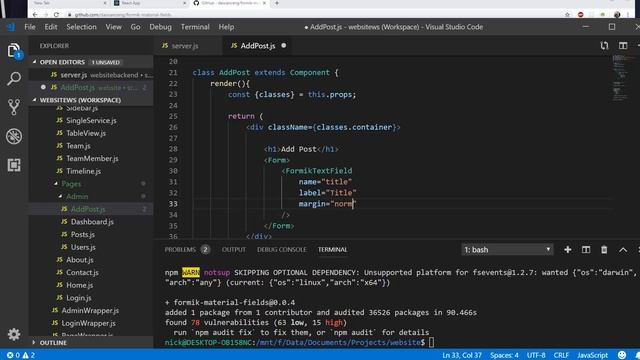Image resolution: width=640 pixels, height=360 pixels.
Task: Click Spaces: 4 indentation setting
Action: coord(504,355)
